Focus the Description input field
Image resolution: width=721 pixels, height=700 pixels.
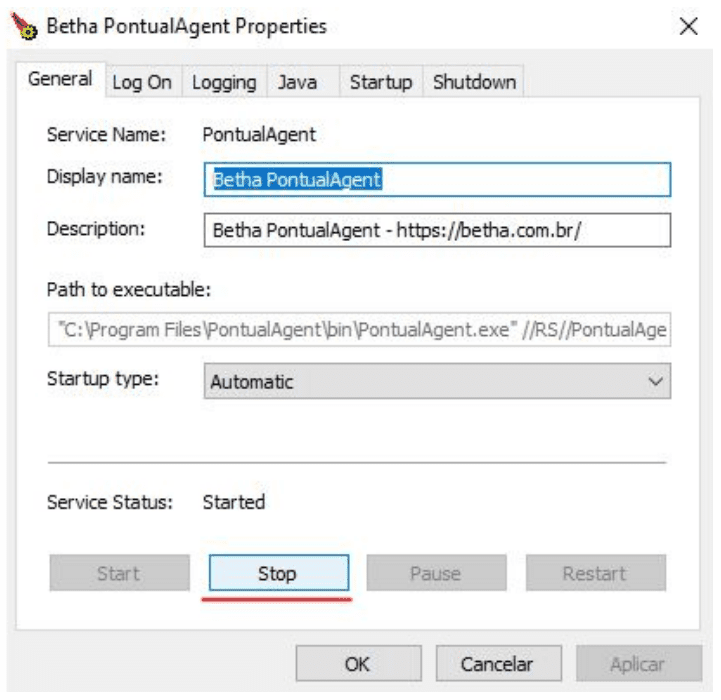click(x=437, y=230)
